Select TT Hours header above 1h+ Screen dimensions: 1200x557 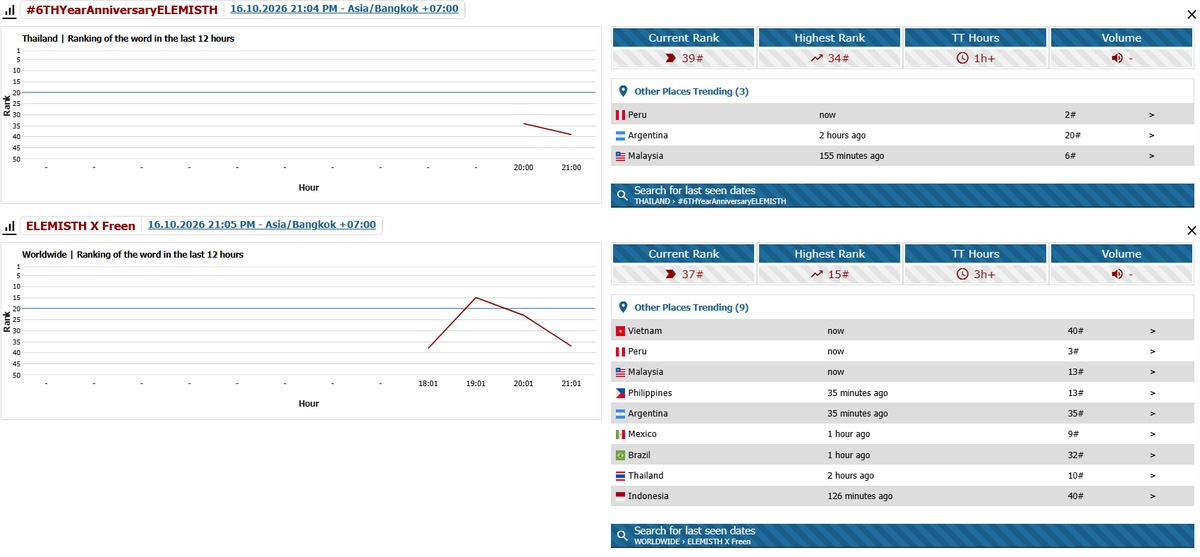point(976,38)
